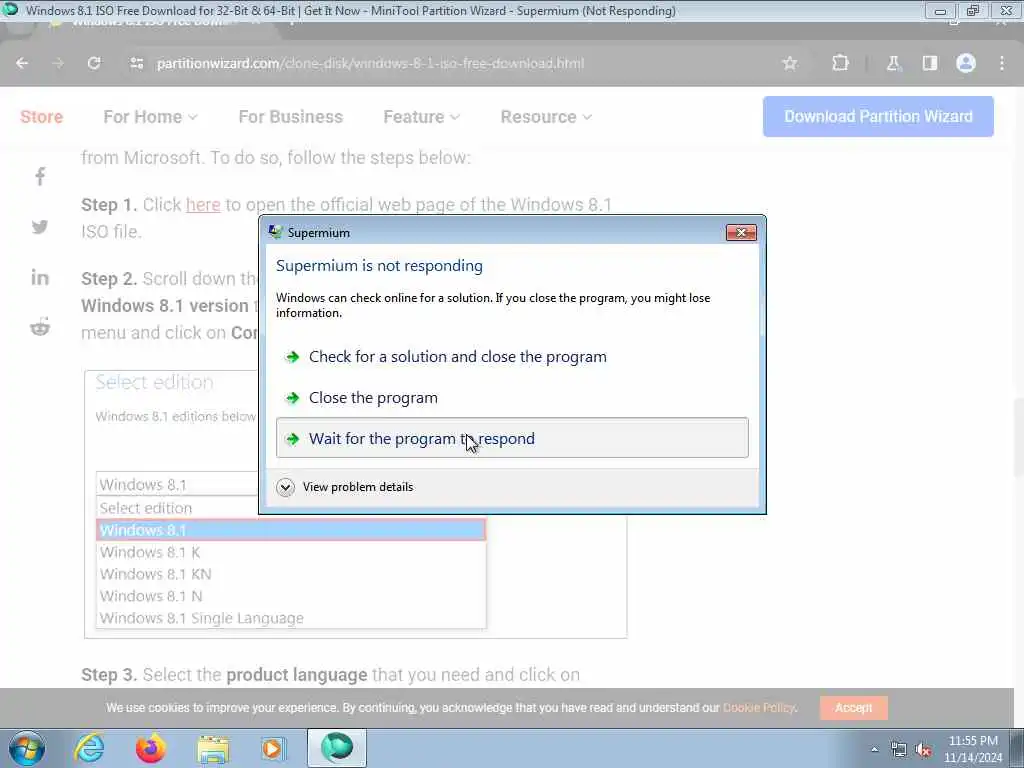
Task: Expand the For Home menu
Action: (x=150, y=117)
